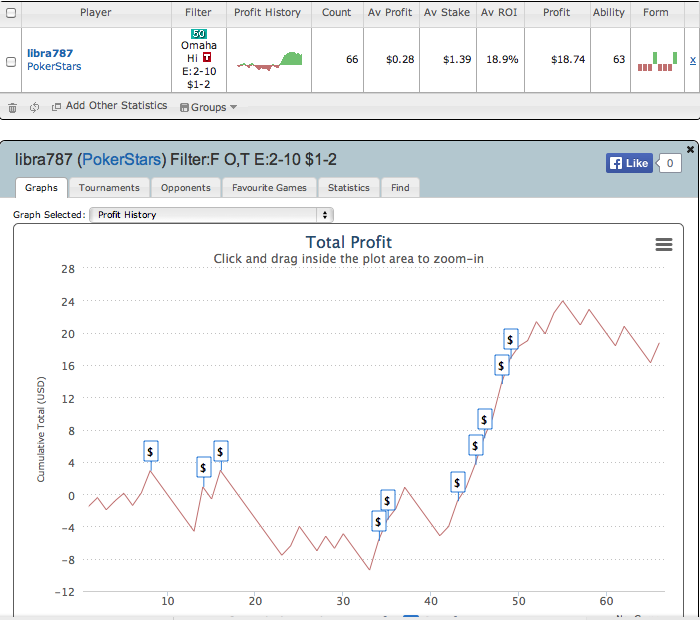Viewport: 700px width, 620px height.
Task: Click the Facebook Like button
Action: 629,163
